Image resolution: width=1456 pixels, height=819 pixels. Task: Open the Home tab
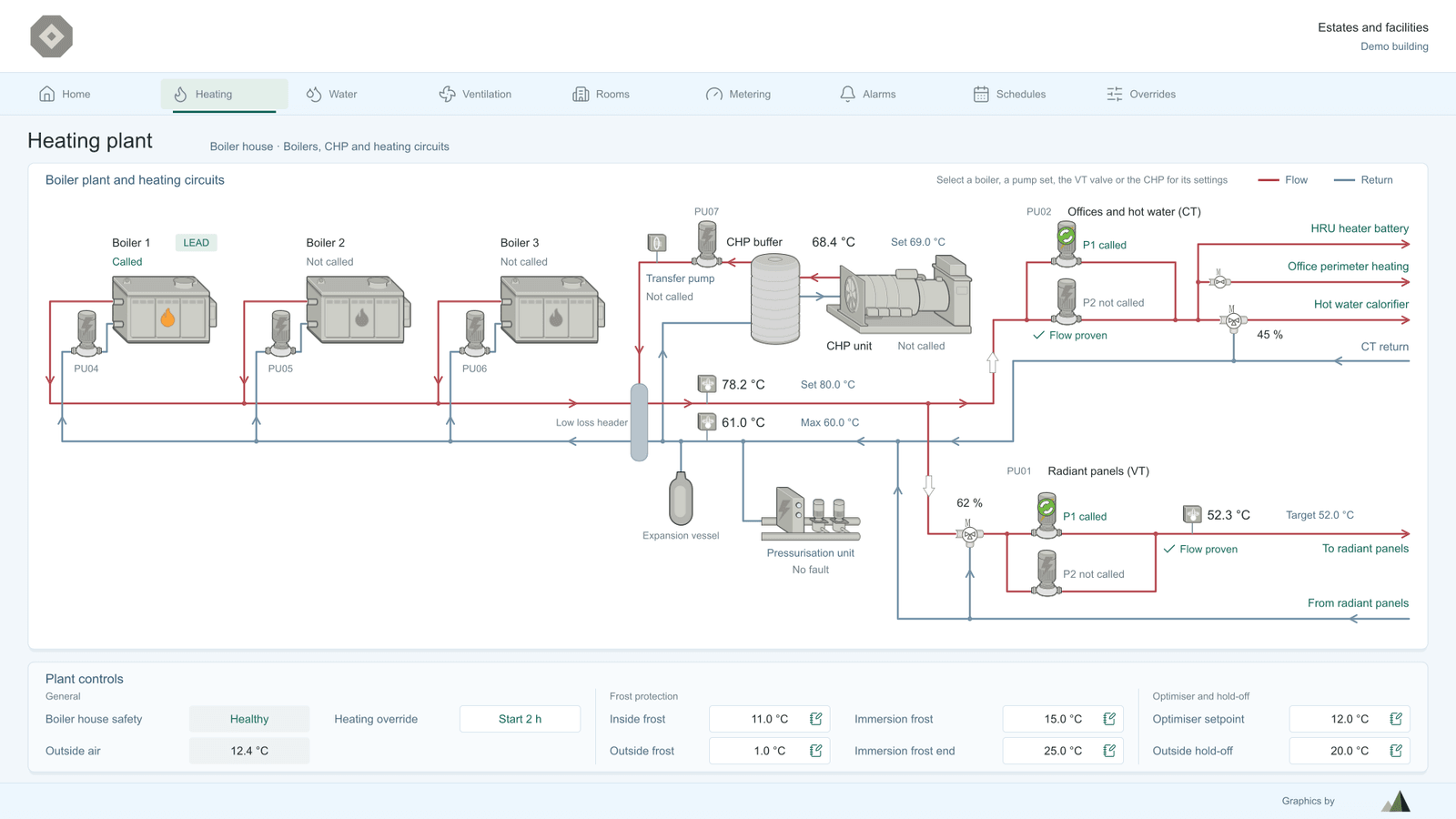point(65,94)
